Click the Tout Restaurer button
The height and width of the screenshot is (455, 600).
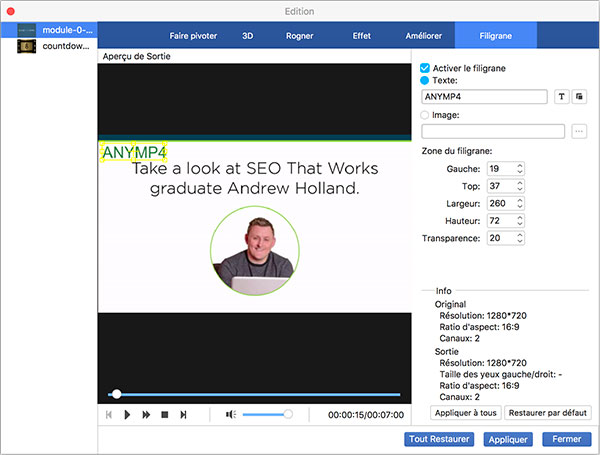pyautogui.click(x=439, y=439)
